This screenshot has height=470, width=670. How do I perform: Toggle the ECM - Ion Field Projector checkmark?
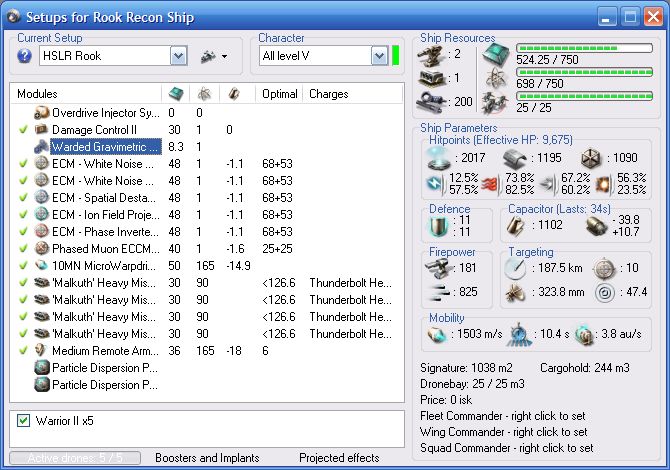(23, 214)
